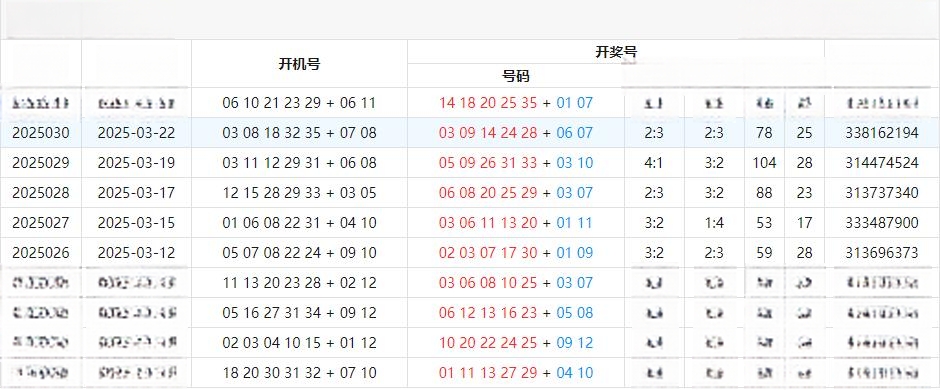Select issue number 2025030
940x390 pixels.
41,133
